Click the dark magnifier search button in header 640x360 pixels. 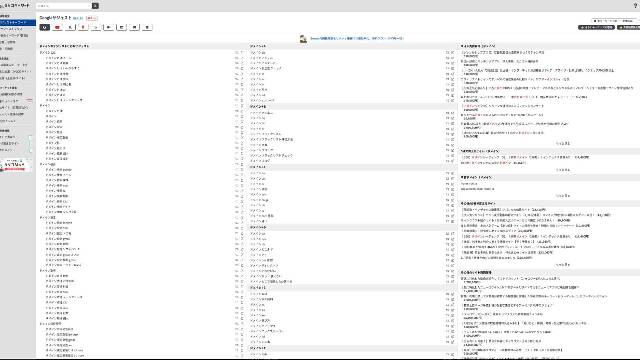(x=95, y=6)
